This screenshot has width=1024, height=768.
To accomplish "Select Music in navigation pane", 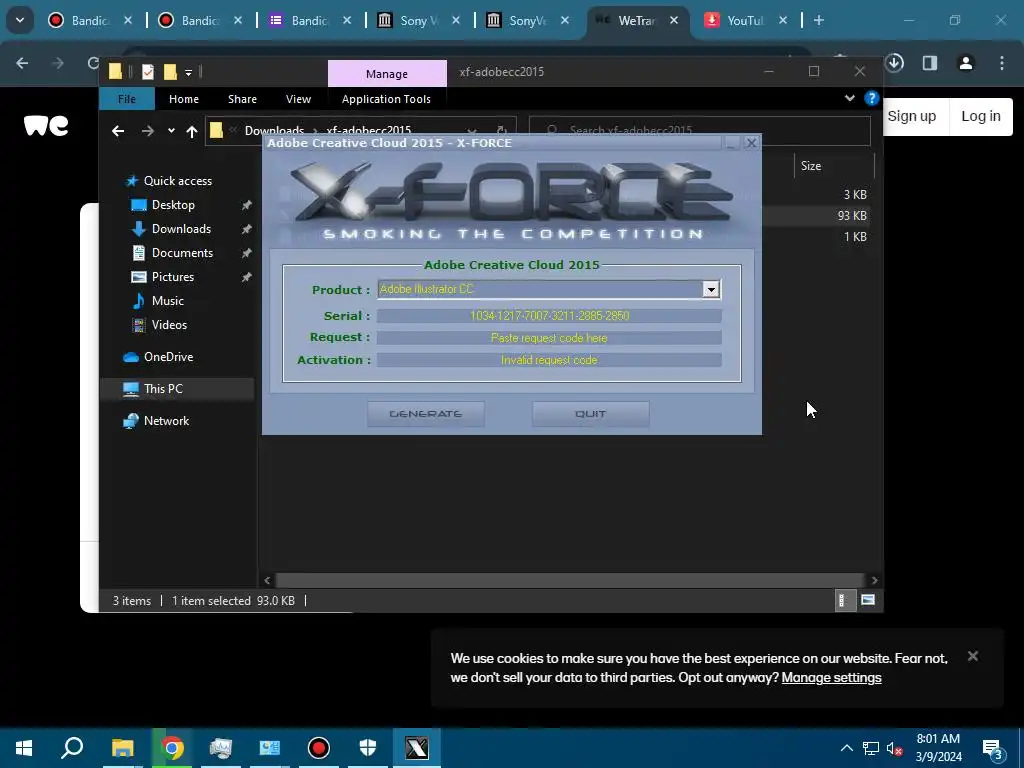I will click(167, 301).
